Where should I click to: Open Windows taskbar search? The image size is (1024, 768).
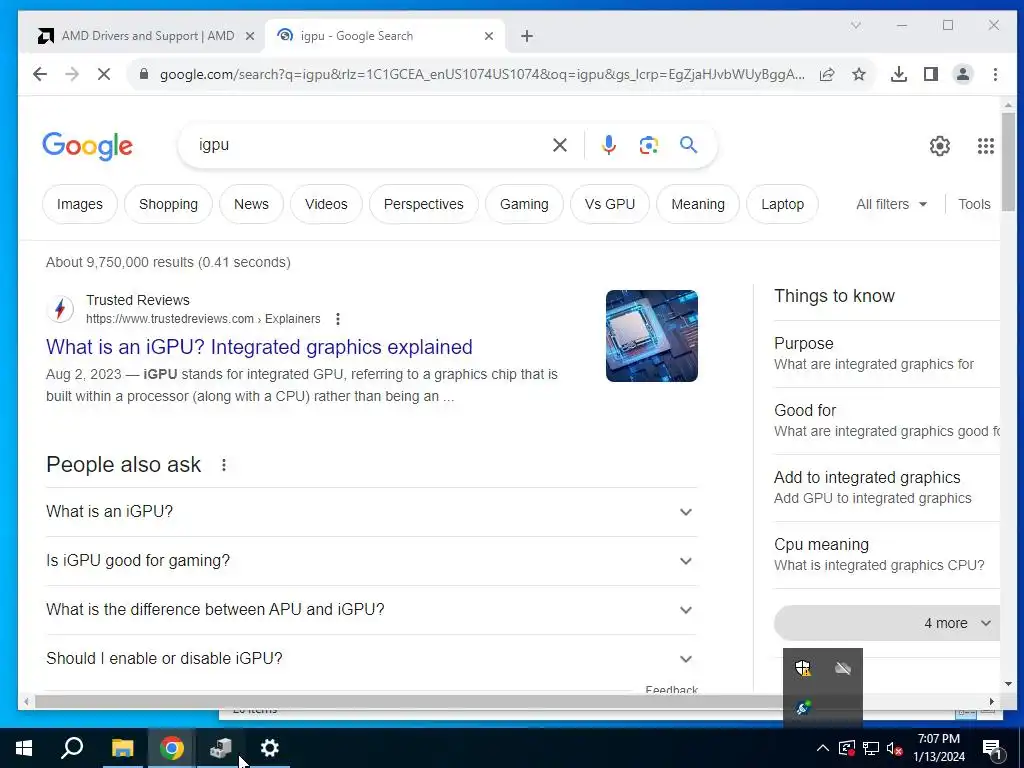[72, 748]
